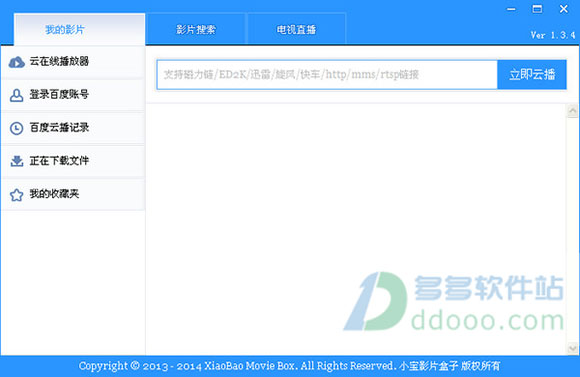Switch to the 我的影片 tab

tap(80, 29)
